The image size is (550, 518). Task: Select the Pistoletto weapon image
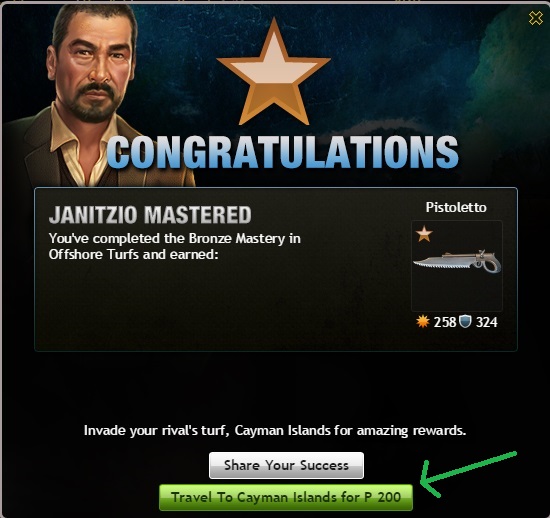coord(457,263)
